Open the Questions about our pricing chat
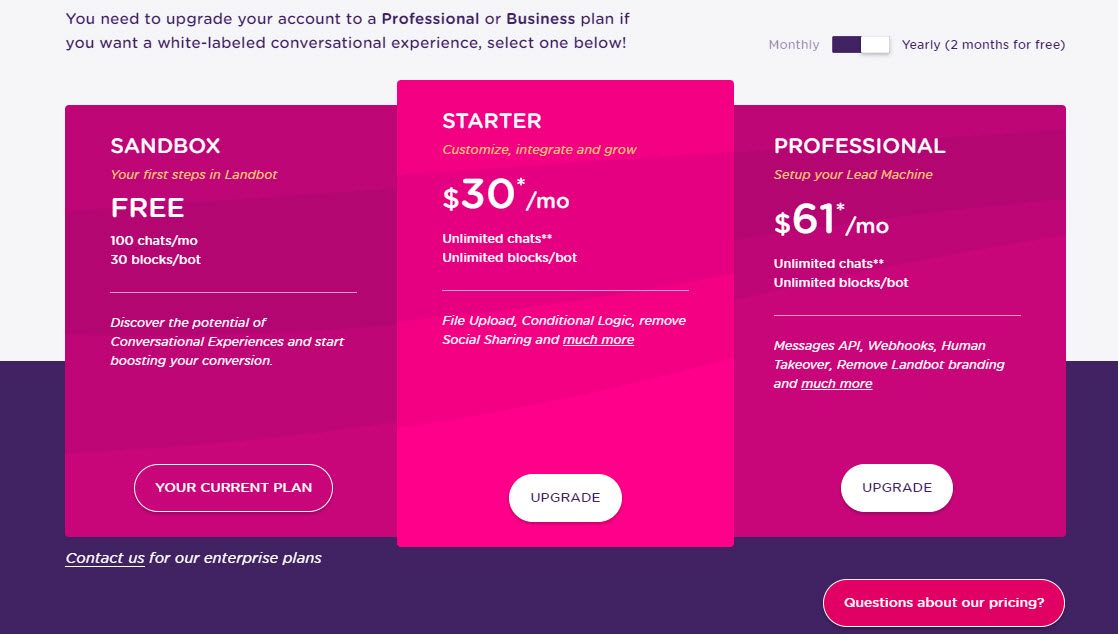The image size is (1118, 634). [x=944, y=603]
